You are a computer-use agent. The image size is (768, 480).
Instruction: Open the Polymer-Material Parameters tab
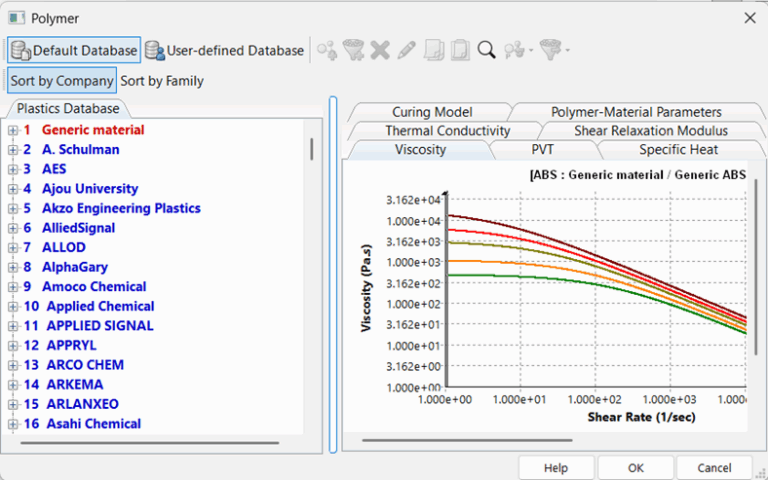pos(636,112)
